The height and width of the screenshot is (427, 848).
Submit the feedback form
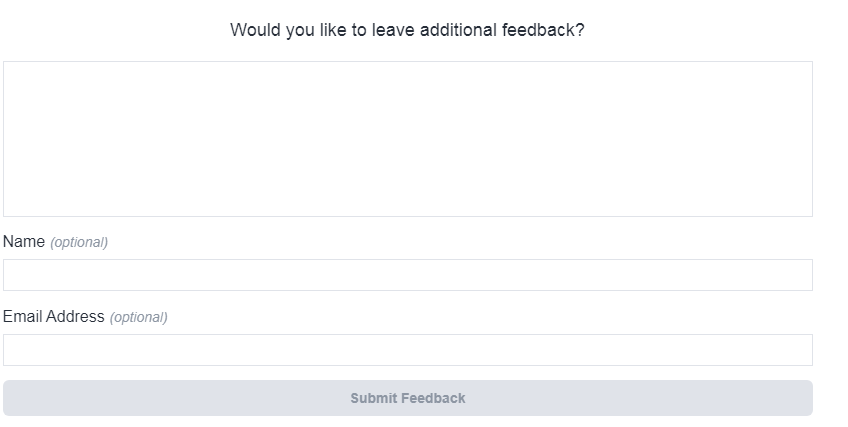click(407, 398)
